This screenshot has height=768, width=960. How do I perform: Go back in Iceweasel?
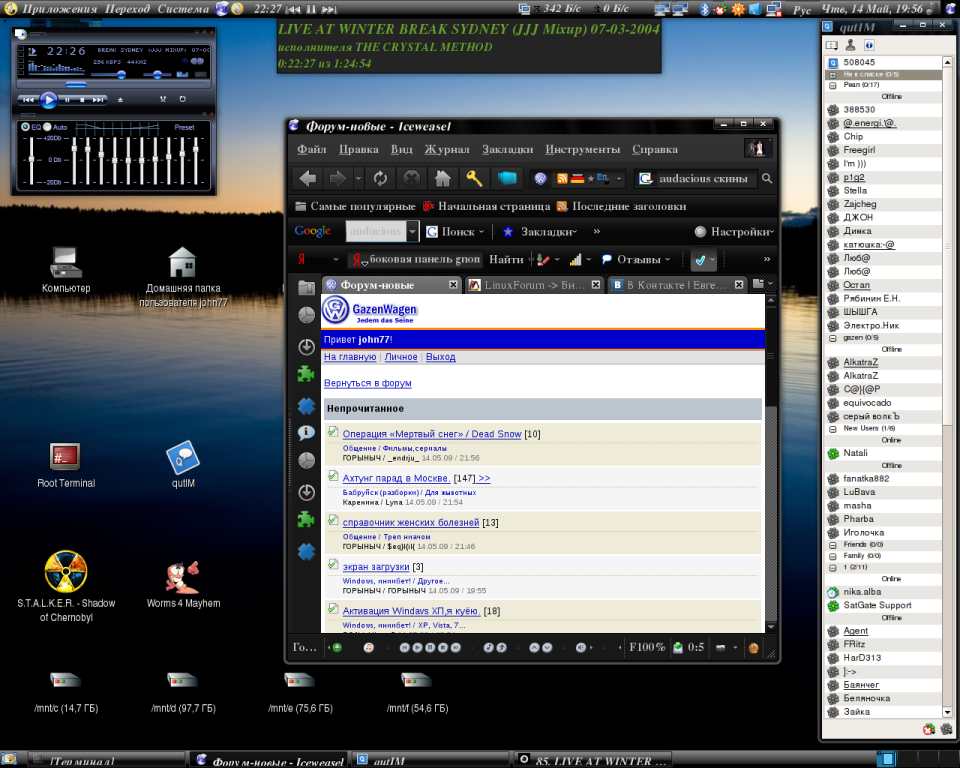pos(308,179)
